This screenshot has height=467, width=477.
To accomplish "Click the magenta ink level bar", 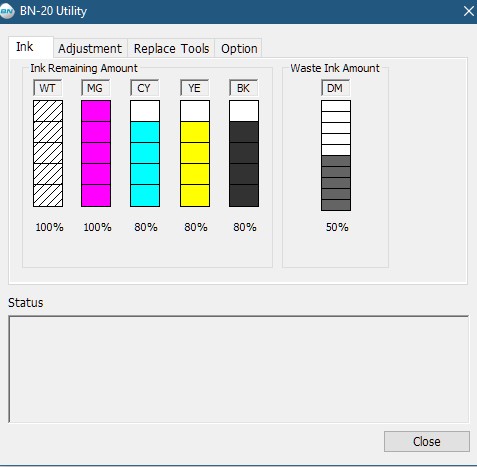I will coord(96,153).
